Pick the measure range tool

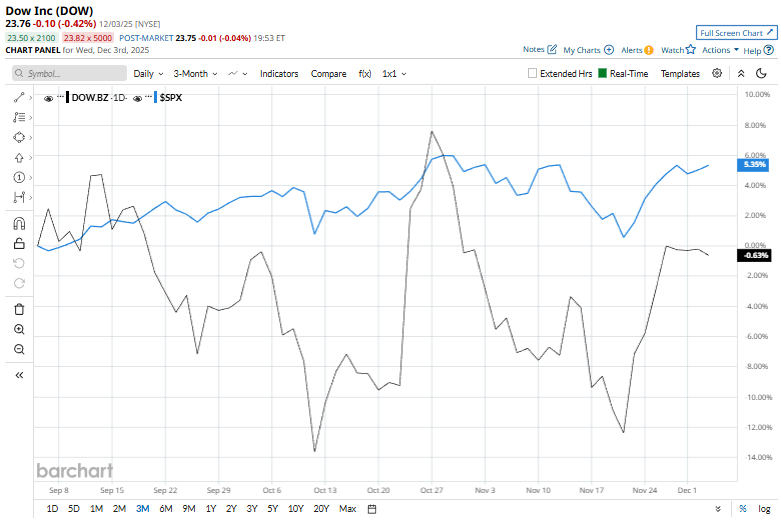(19, 198)
